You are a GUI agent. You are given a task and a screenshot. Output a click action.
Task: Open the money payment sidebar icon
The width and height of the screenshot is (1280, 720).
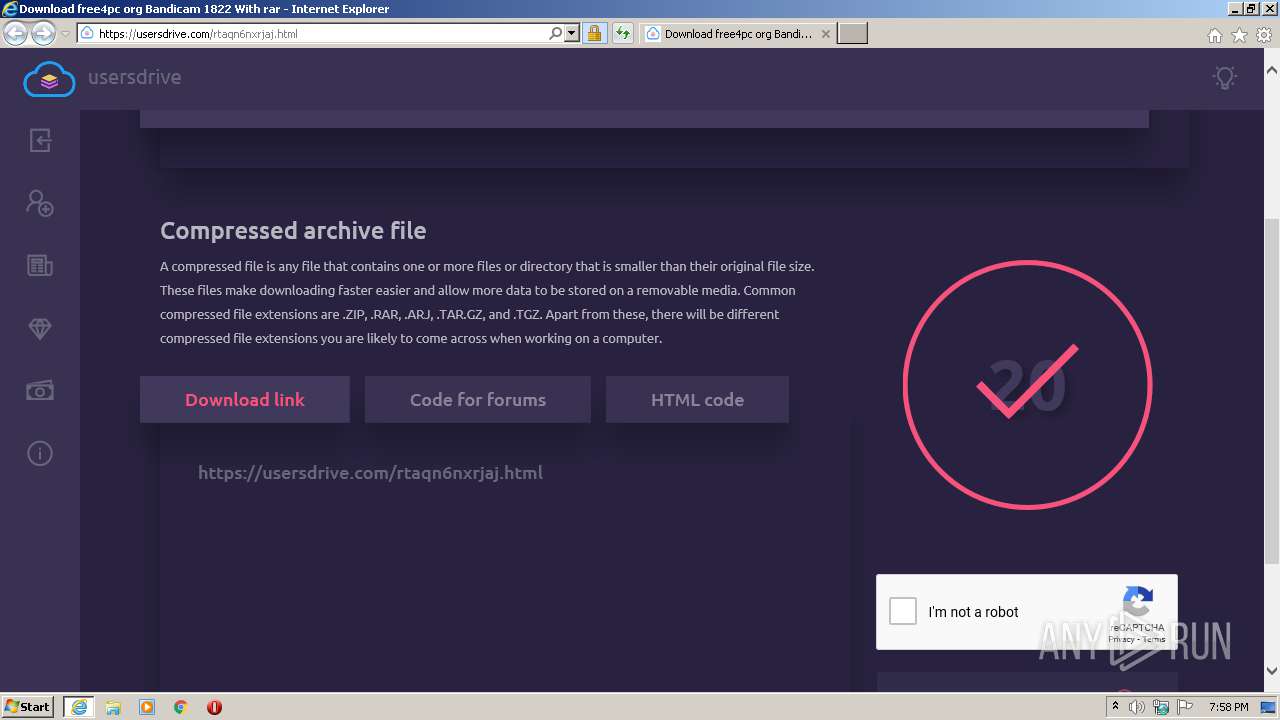click(x=40, y=391)
